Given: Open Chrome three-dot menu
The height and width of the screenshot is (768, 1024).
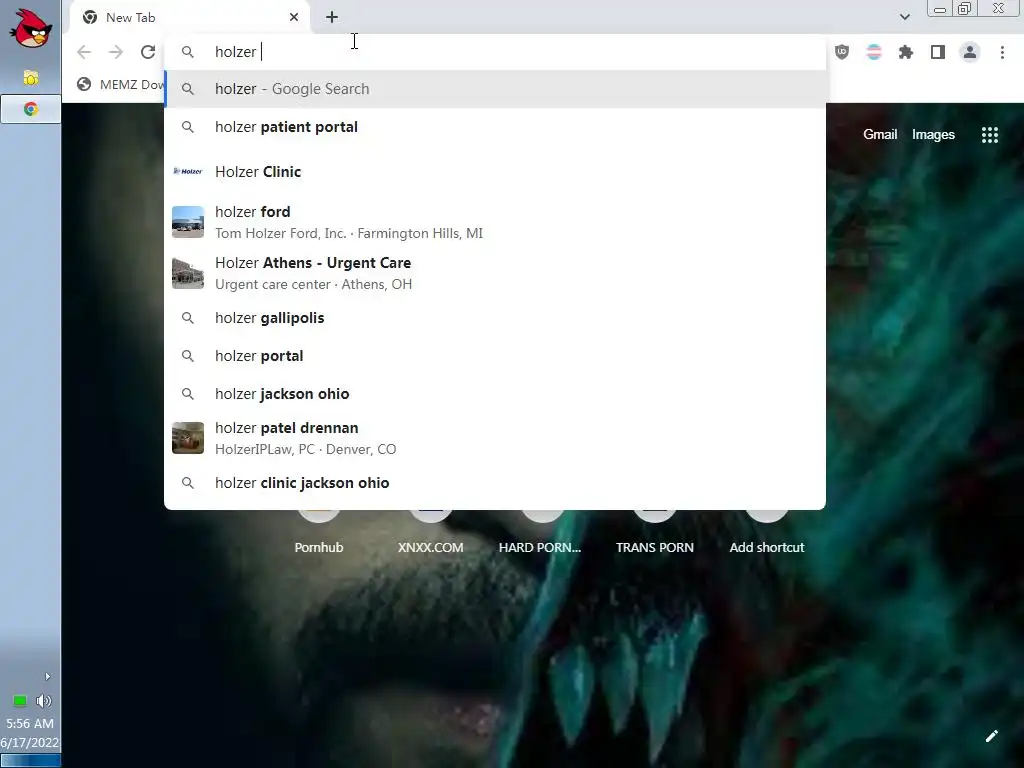Looking at the screenshot, I should [1002, 52].
